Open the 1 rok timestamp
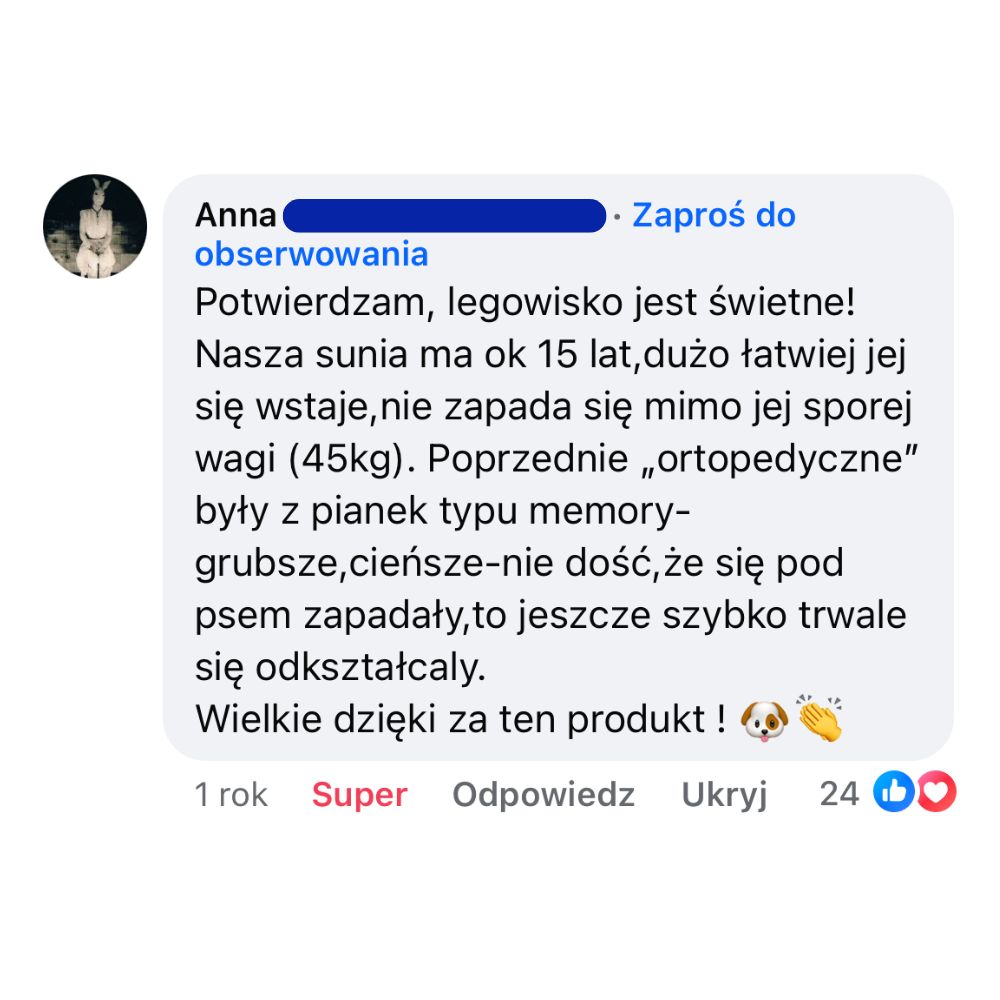This screenshot has width=1000, height=1000. coord(231,795)
